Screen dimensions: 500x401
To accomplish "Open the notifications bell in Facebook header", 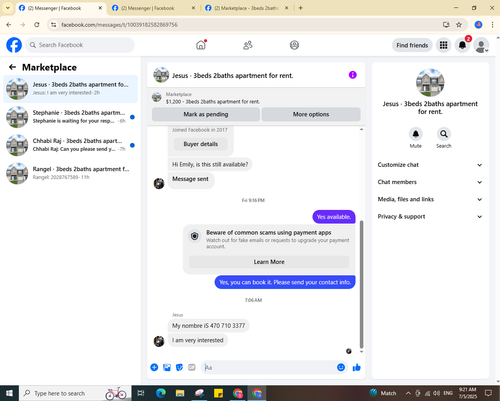I will pos(462,45).
